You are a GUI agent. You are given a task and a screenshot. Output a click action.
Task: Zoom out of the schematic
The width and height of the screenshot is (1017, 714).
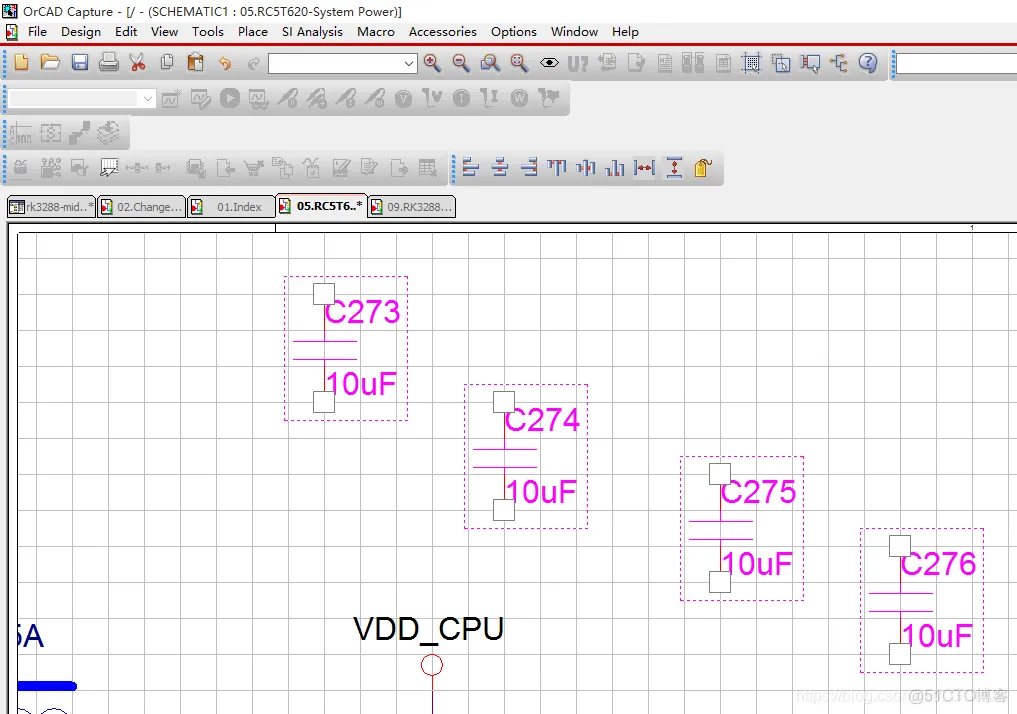461,62
